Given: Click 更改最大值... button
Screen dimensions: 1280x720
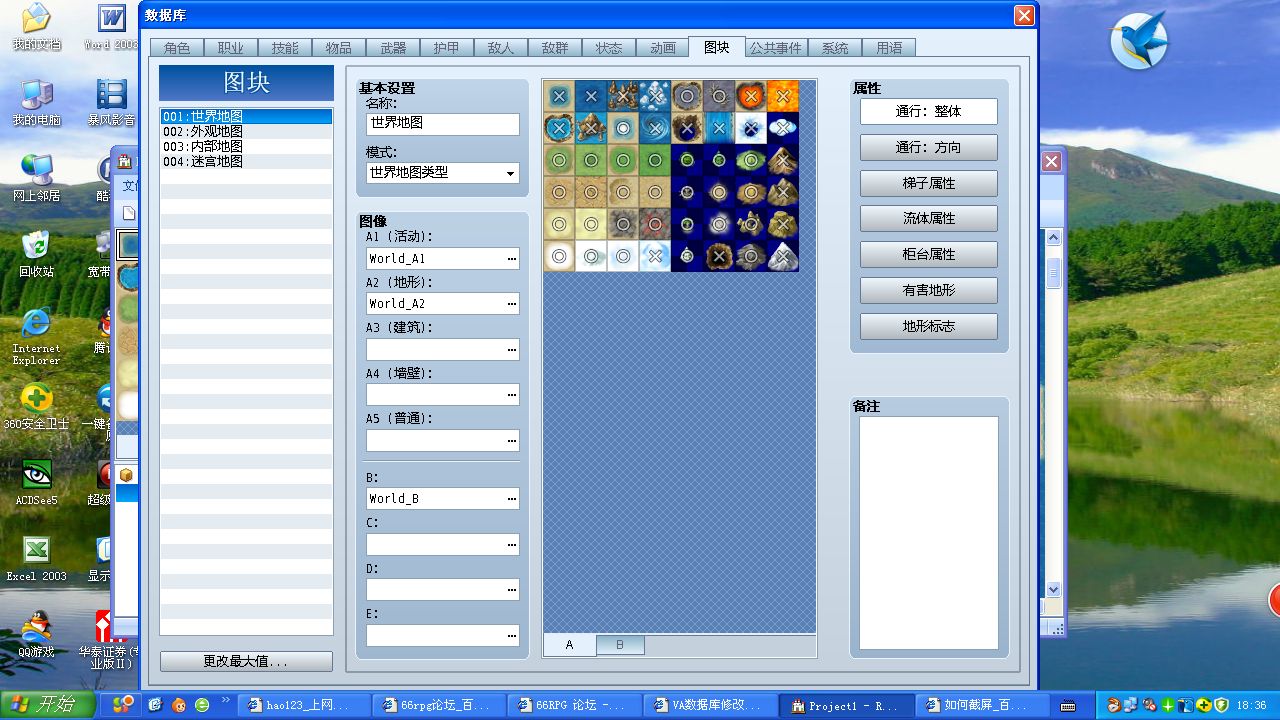Looking at the screenshot, I should click(x=246, y=661).
